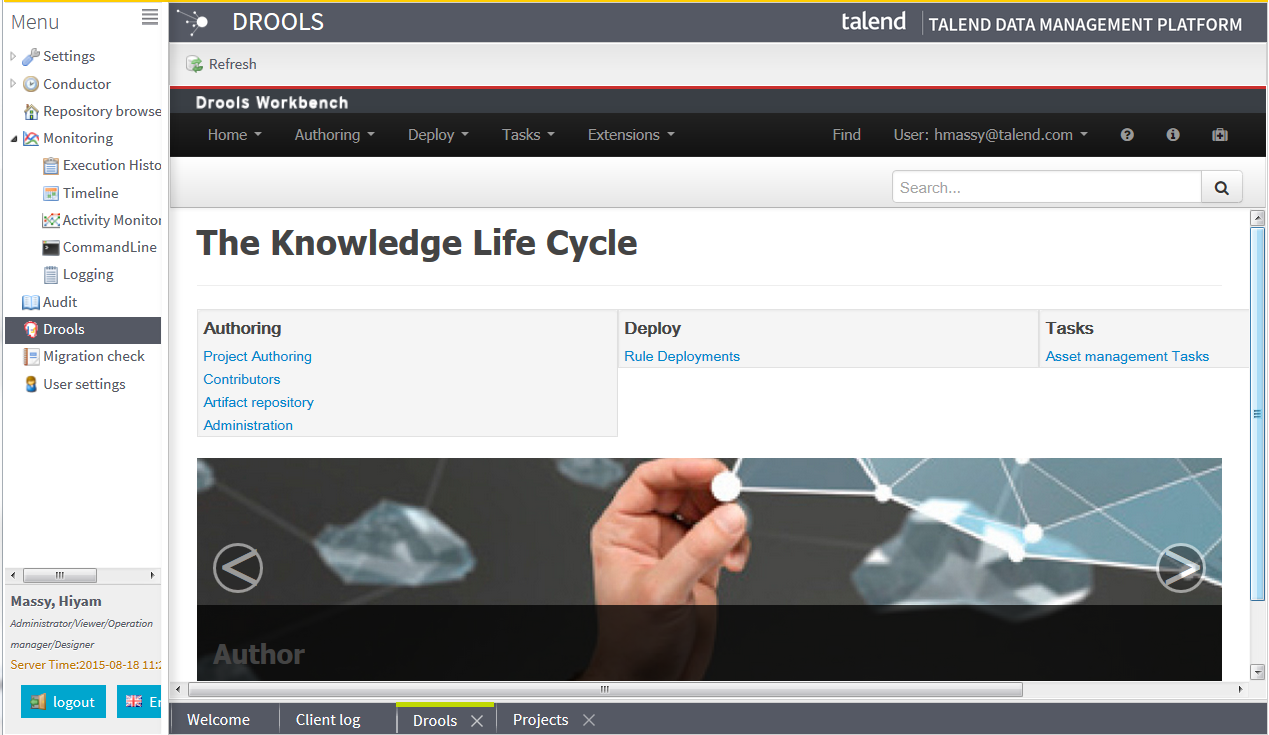Click the Refresh button label
This screenshot has height=735, width=1269.
click(233, 64)
